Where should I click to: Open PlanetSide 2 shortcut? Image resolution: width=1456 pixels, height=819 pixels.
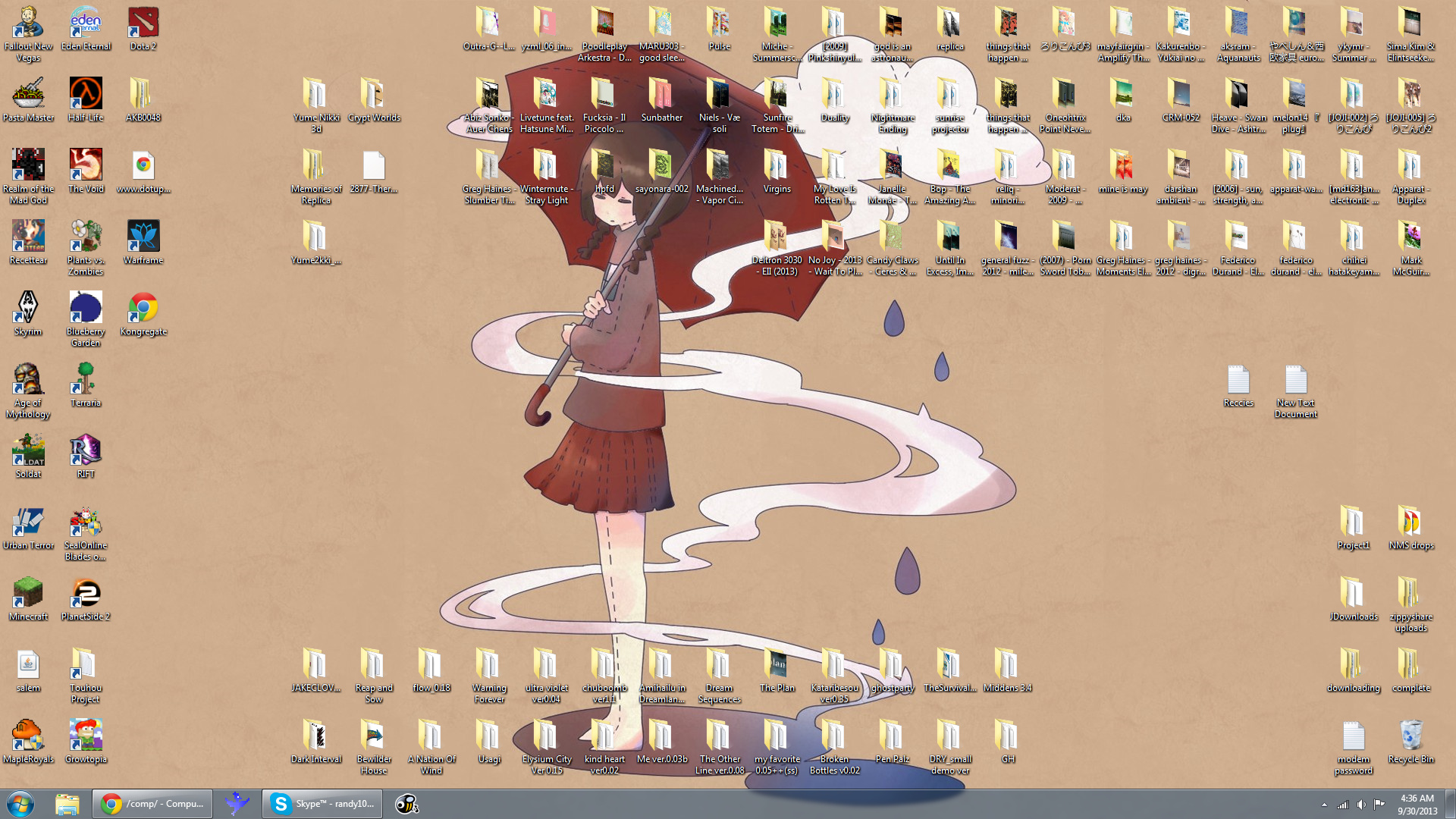[x=86, y=599]
